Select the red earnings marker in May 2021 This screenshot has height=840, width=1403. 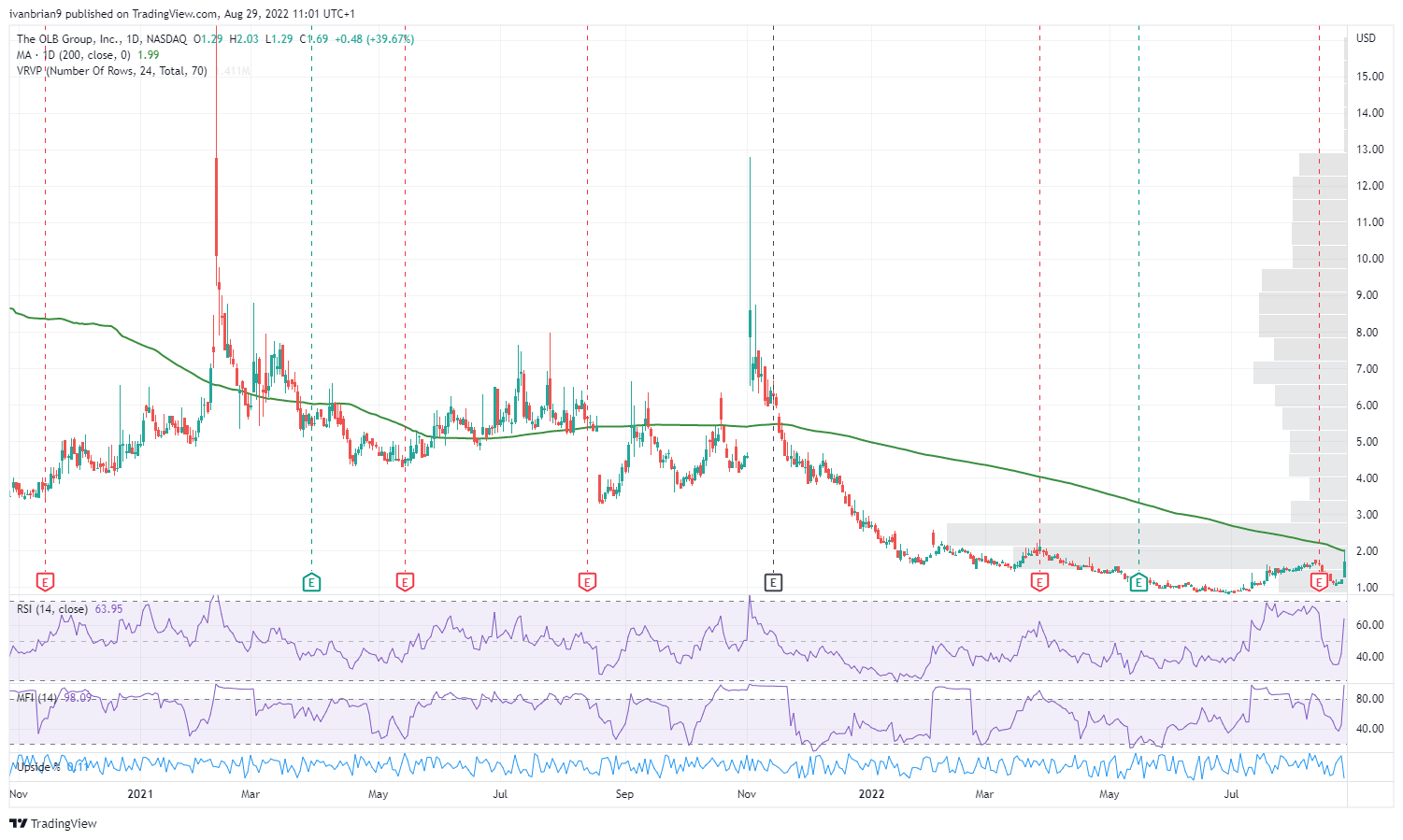[x=405, y=582]
